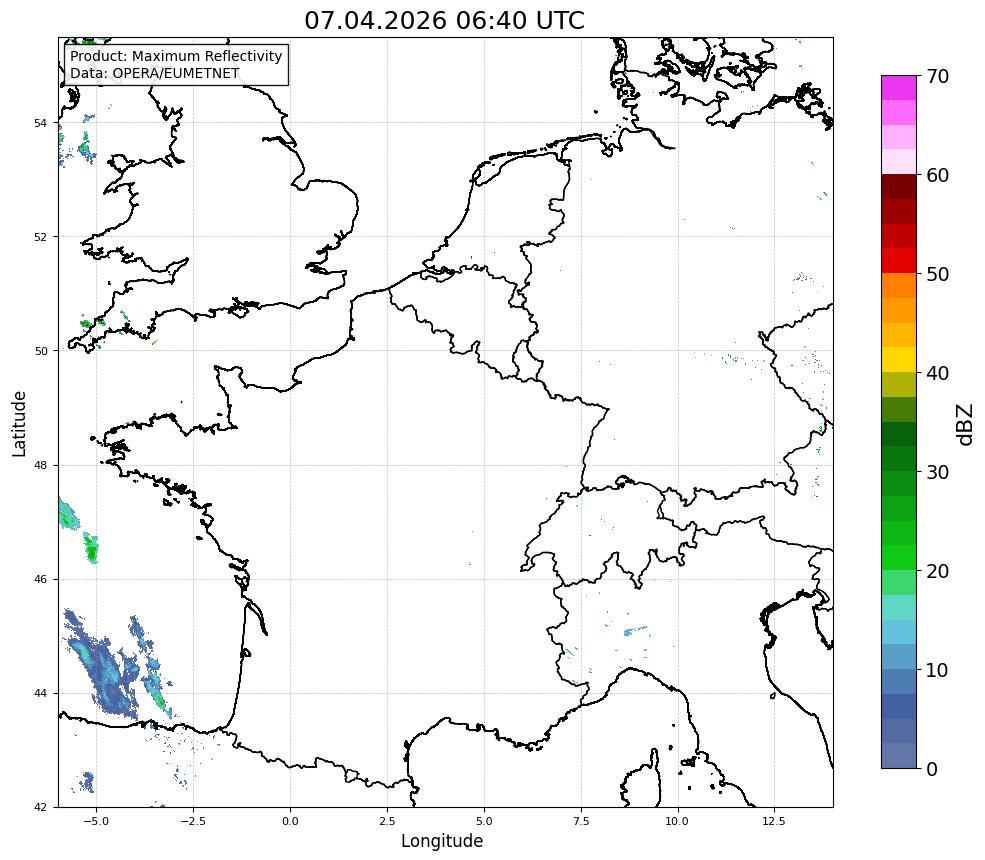This screenshot has height=860, width=985.
Task: Click latitude tick label 52
Action: pos(40,237)
